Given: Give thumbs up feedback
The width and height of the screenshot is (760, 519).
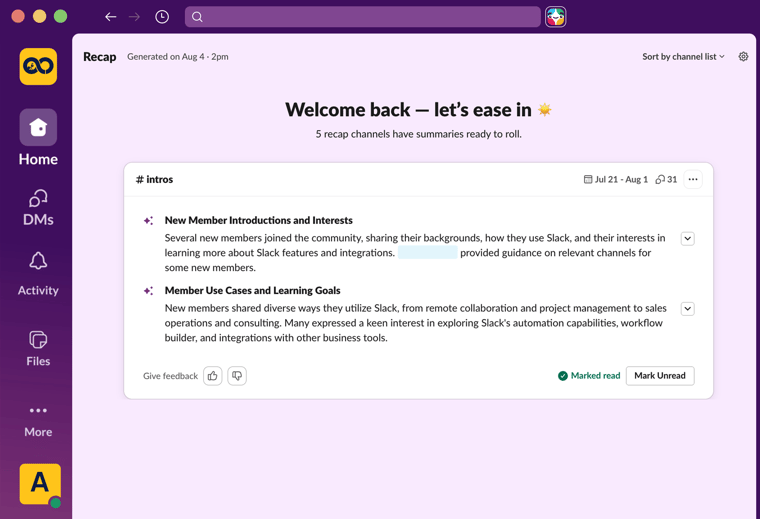Looking at the screenshot, I should tap(212, 376).
